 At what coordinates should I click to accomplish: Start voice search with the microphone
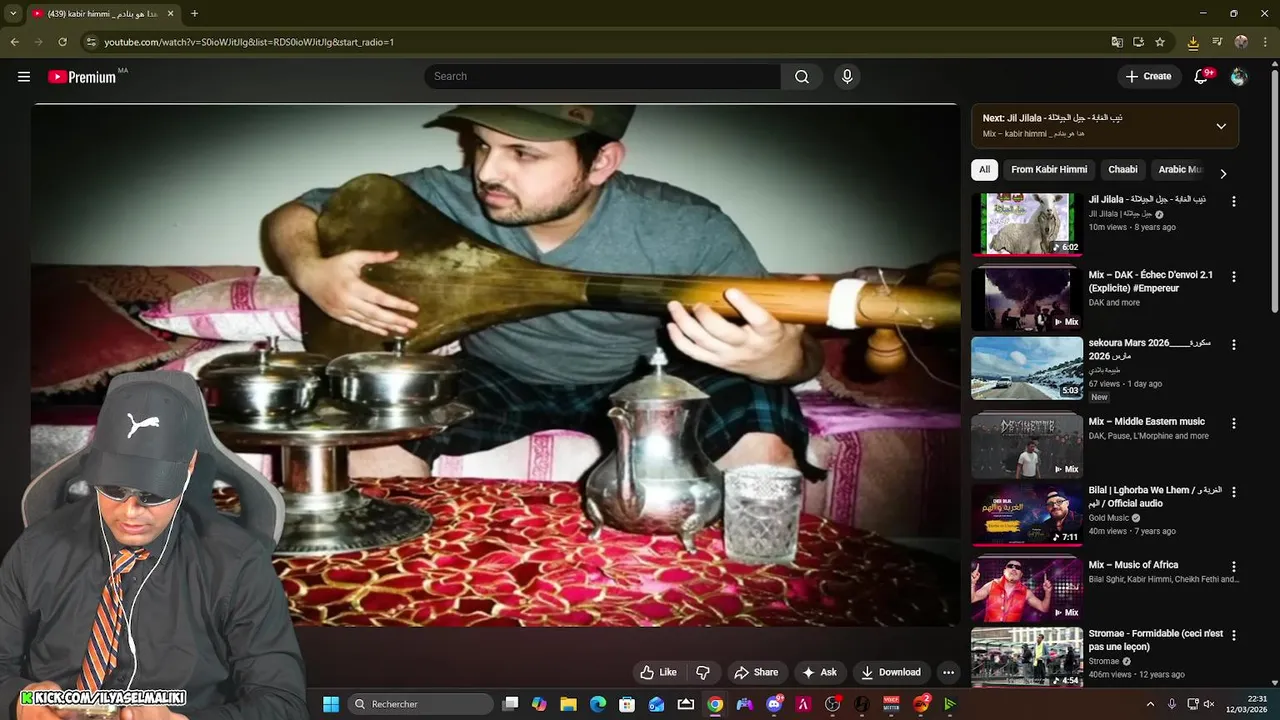coord(847,77)
